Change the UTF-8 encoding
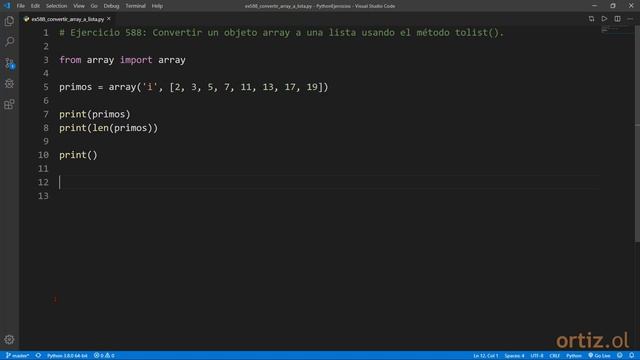This screenshot has width=640, height=360. (x=537, y=356)
